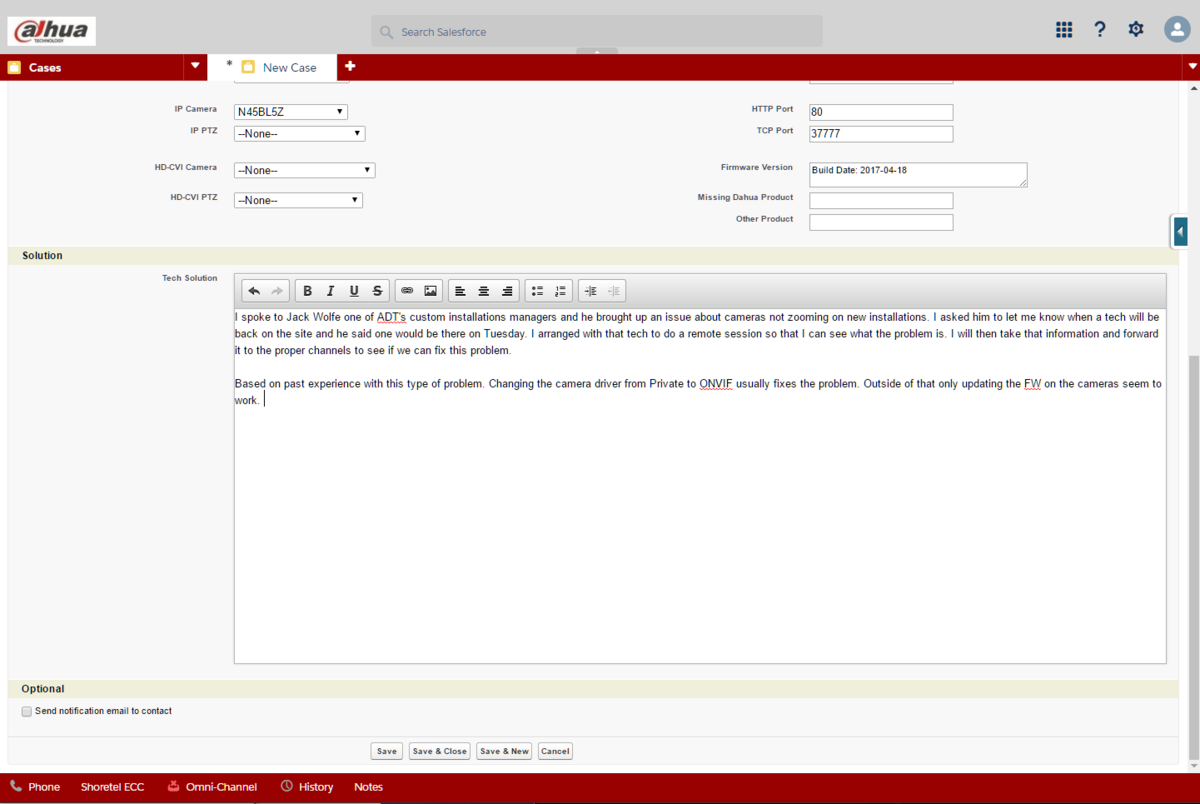Align text left
Viewport: 1200px width, 804px height.
[x=460, y=291]
